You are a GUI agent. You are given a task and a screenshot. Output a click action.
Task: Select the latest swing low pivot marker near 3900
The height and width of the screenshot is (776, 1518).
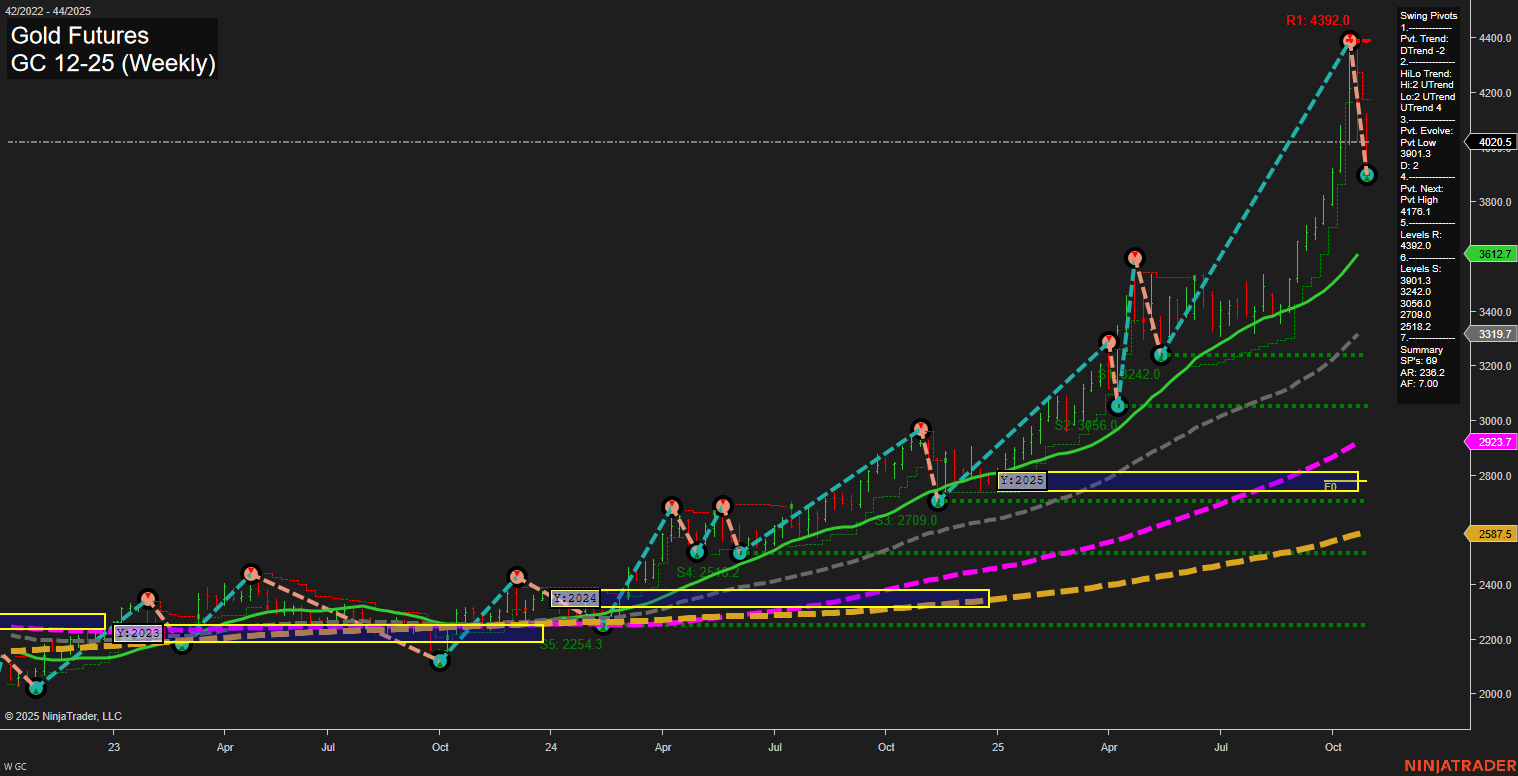(1367, 175)
